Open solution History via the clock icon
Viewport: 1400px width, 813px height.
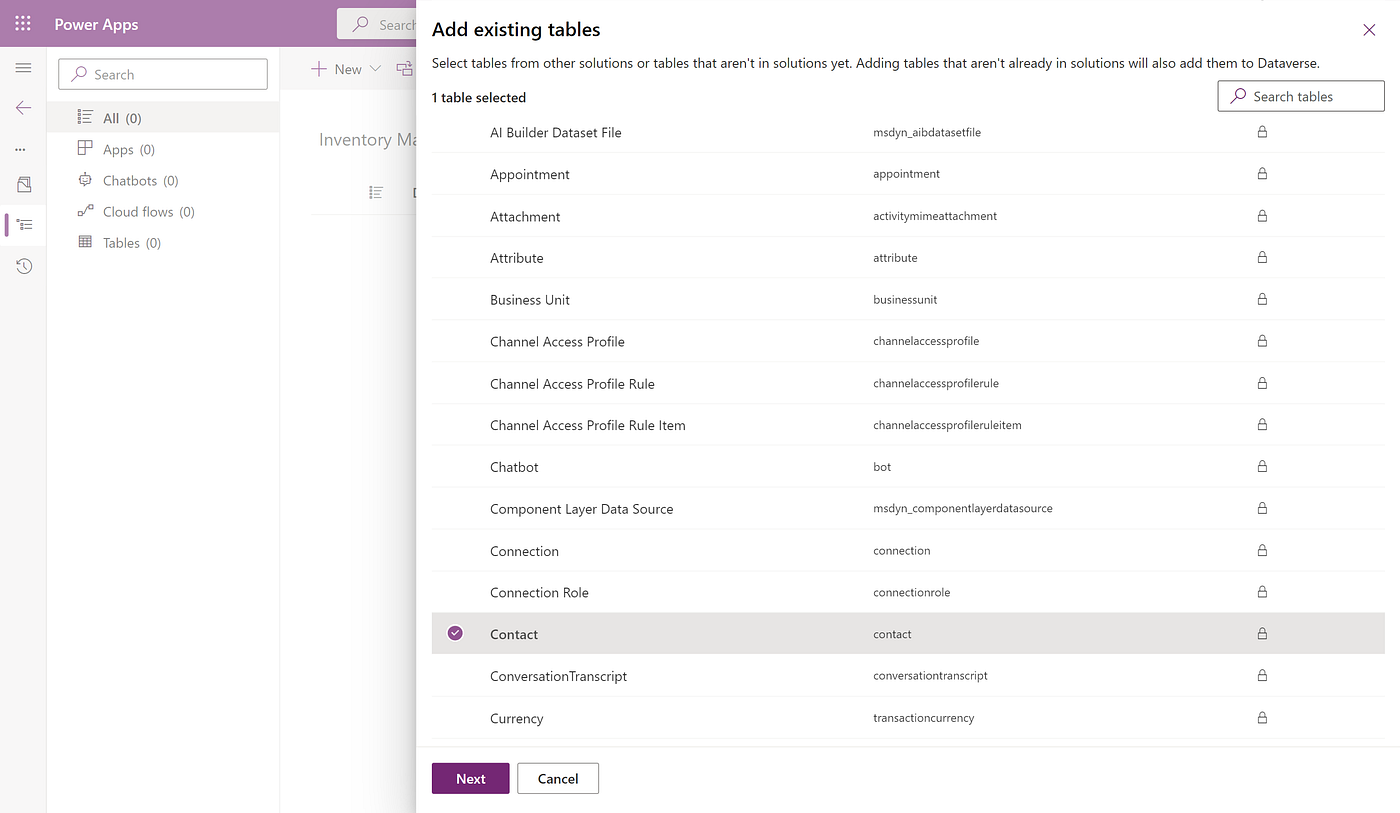coord(22,265)
